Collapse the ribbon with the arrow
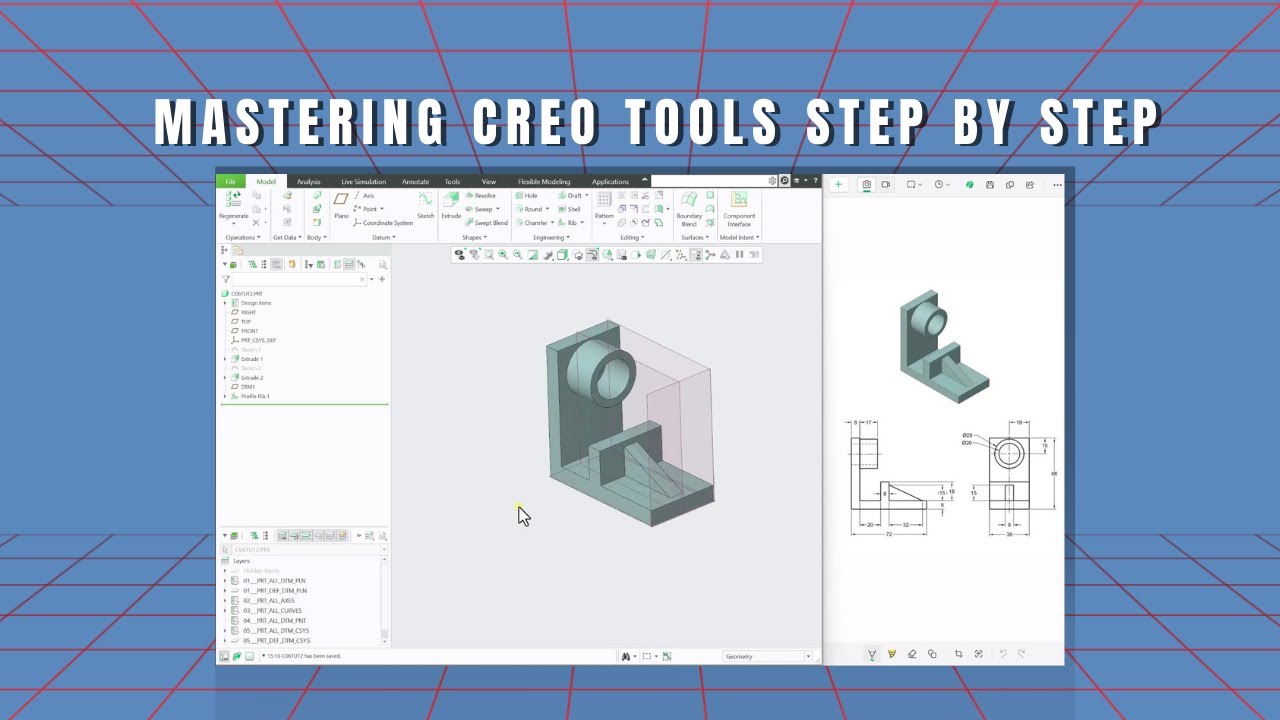 click(645, 181)
